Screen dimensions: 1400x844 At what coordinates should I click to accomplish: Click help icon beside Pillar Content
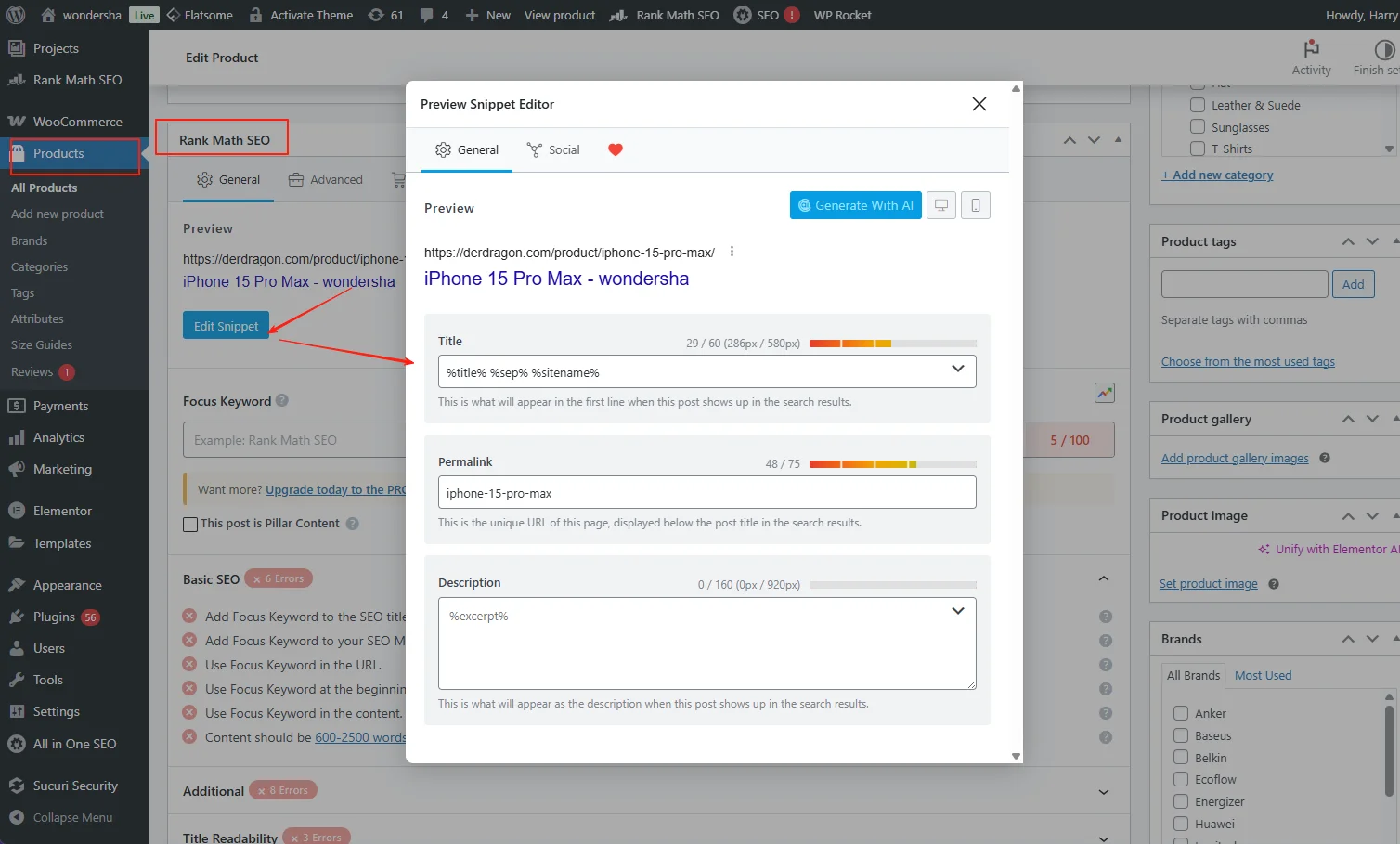click(x=353, y=524)
